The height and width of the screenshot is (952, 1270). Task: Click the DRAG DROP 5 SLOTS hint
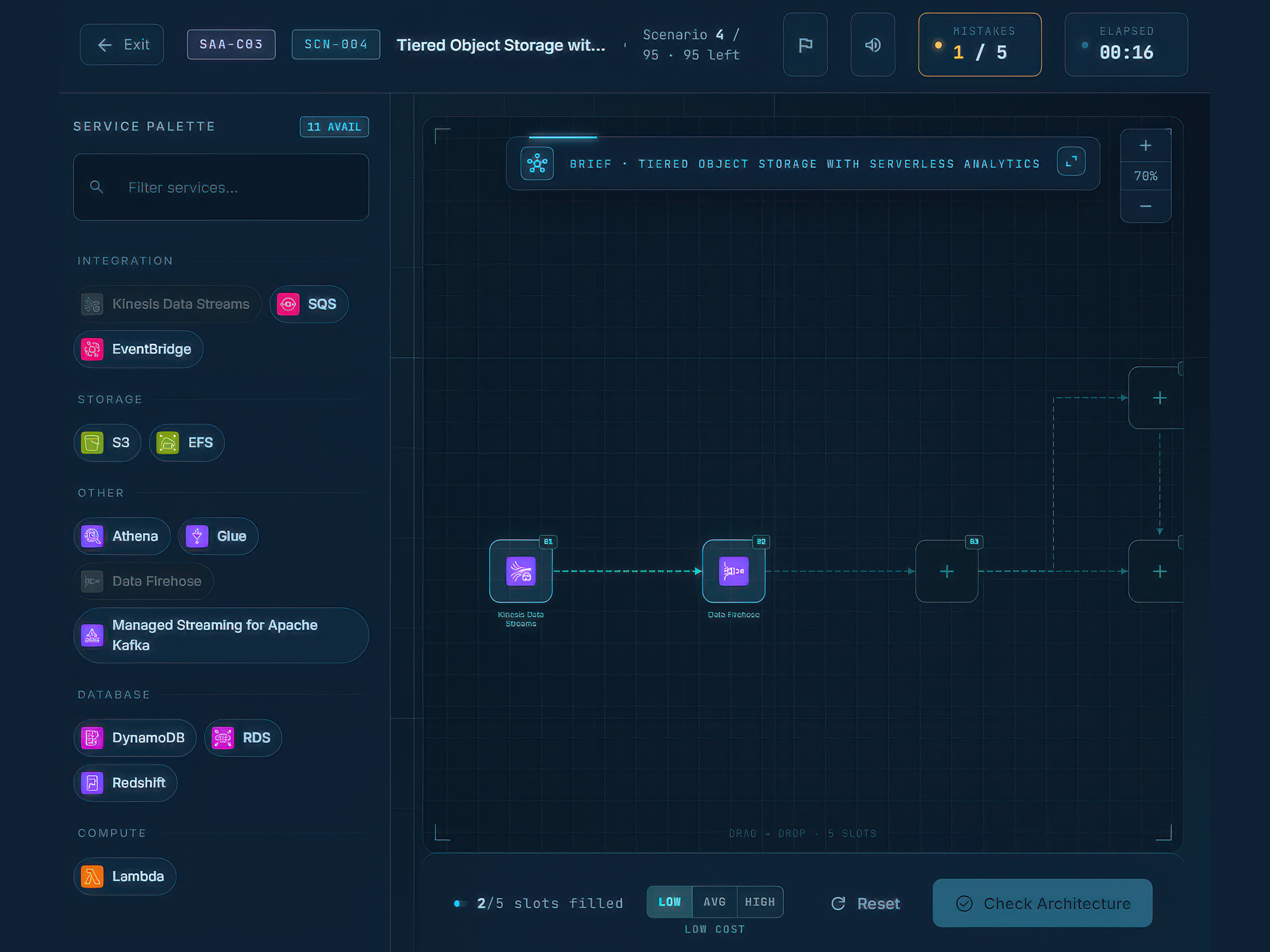click(803, 834)
